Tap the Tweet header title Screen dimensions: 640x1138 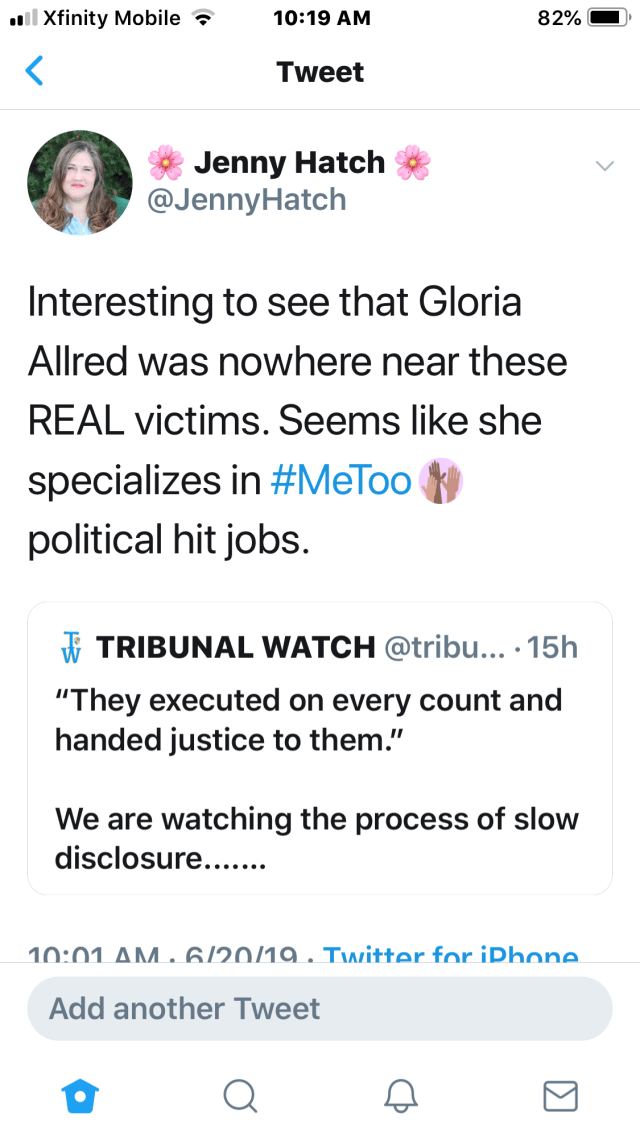(320, 72)
